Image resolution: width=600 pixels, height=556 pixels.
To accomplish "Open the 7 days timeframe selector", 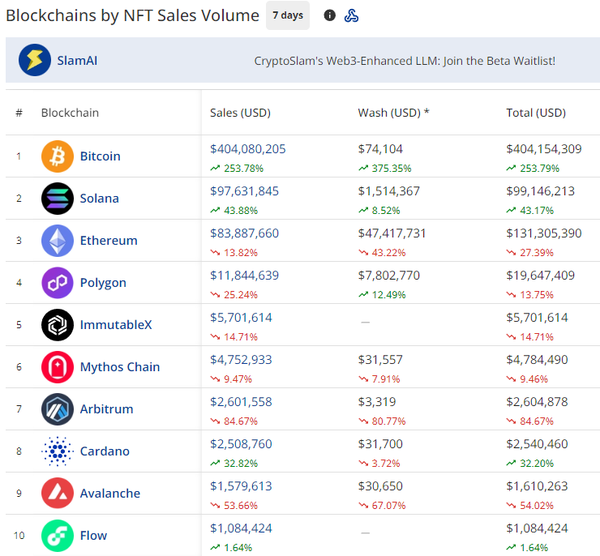I will click(x=288, y=15).
